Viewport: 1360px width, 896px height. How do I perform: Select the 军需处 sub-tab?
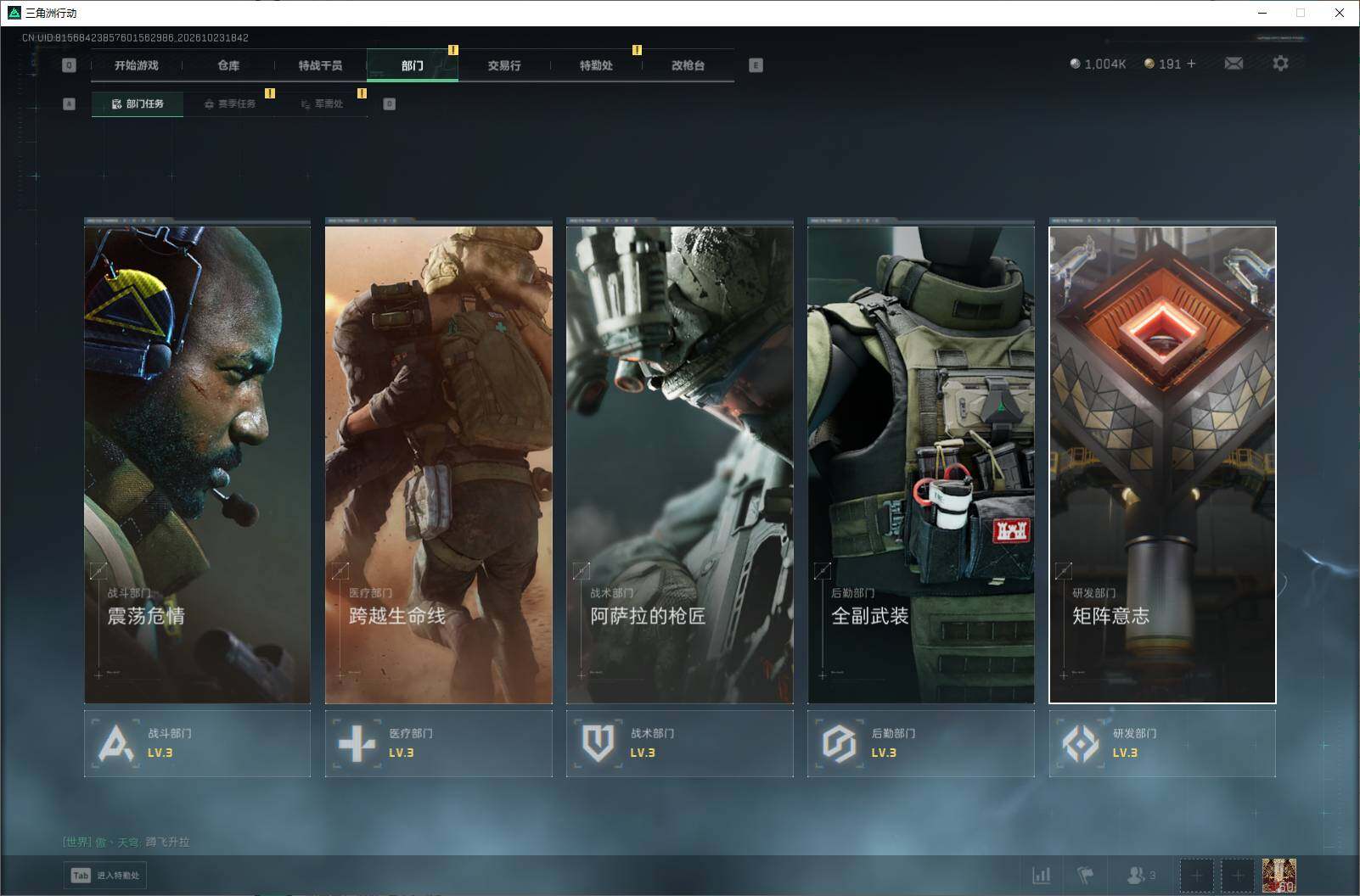322,104
